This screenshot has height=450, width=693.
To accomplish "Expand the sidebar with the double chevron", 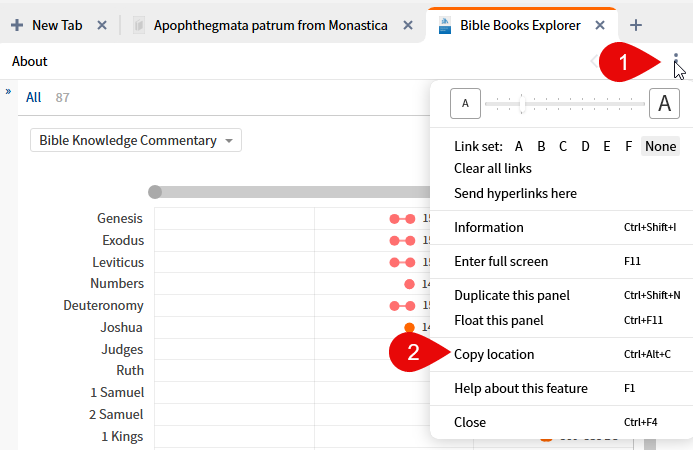I will (x=8, y=91).
